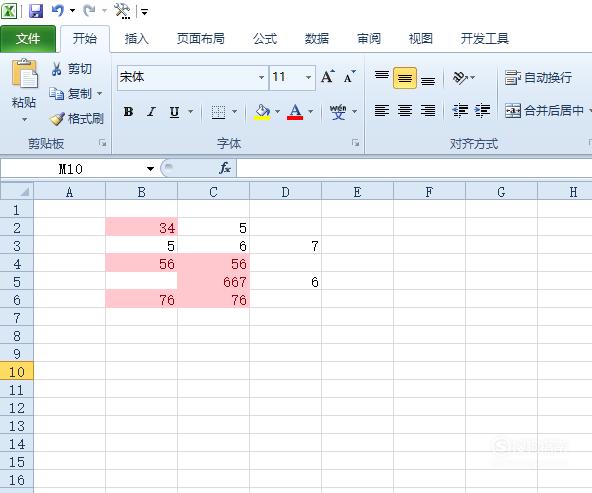Click the 复制 copy button
This screenshot has width=592, height=493.
71,93
